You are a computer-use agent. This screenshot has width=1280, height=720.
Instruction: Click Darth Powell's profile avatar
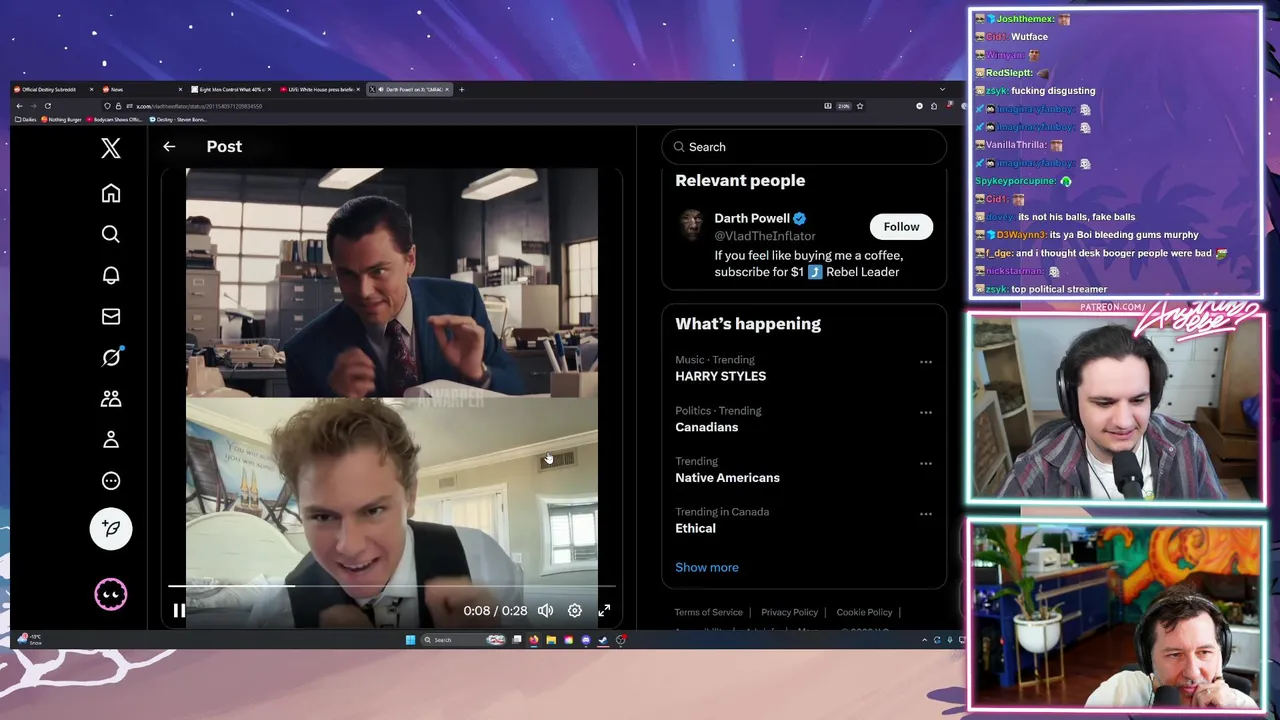[691, 226]
